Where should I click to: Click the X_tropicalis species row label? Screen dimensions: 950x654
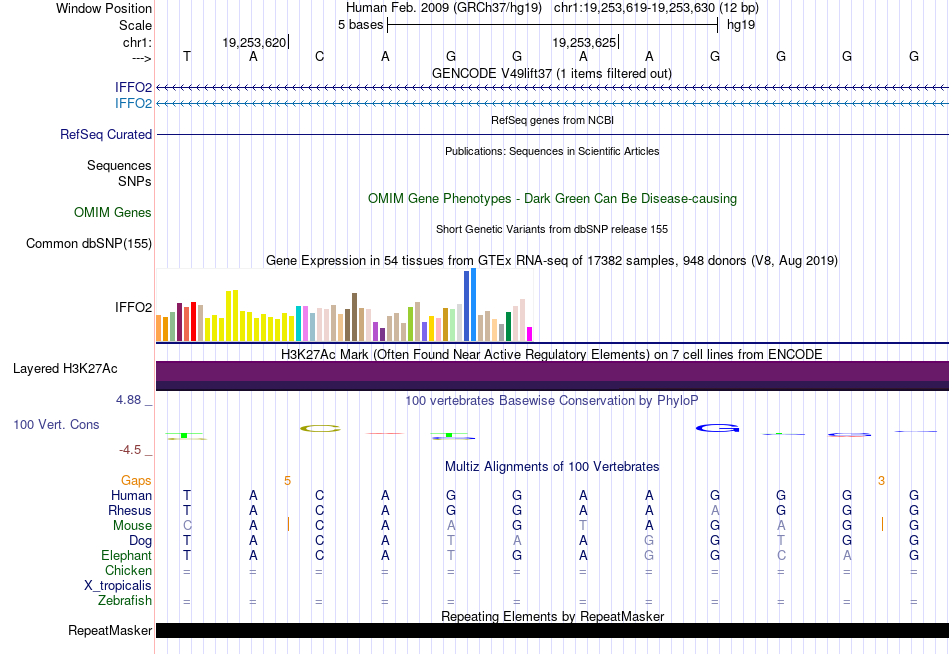(118, 586)
